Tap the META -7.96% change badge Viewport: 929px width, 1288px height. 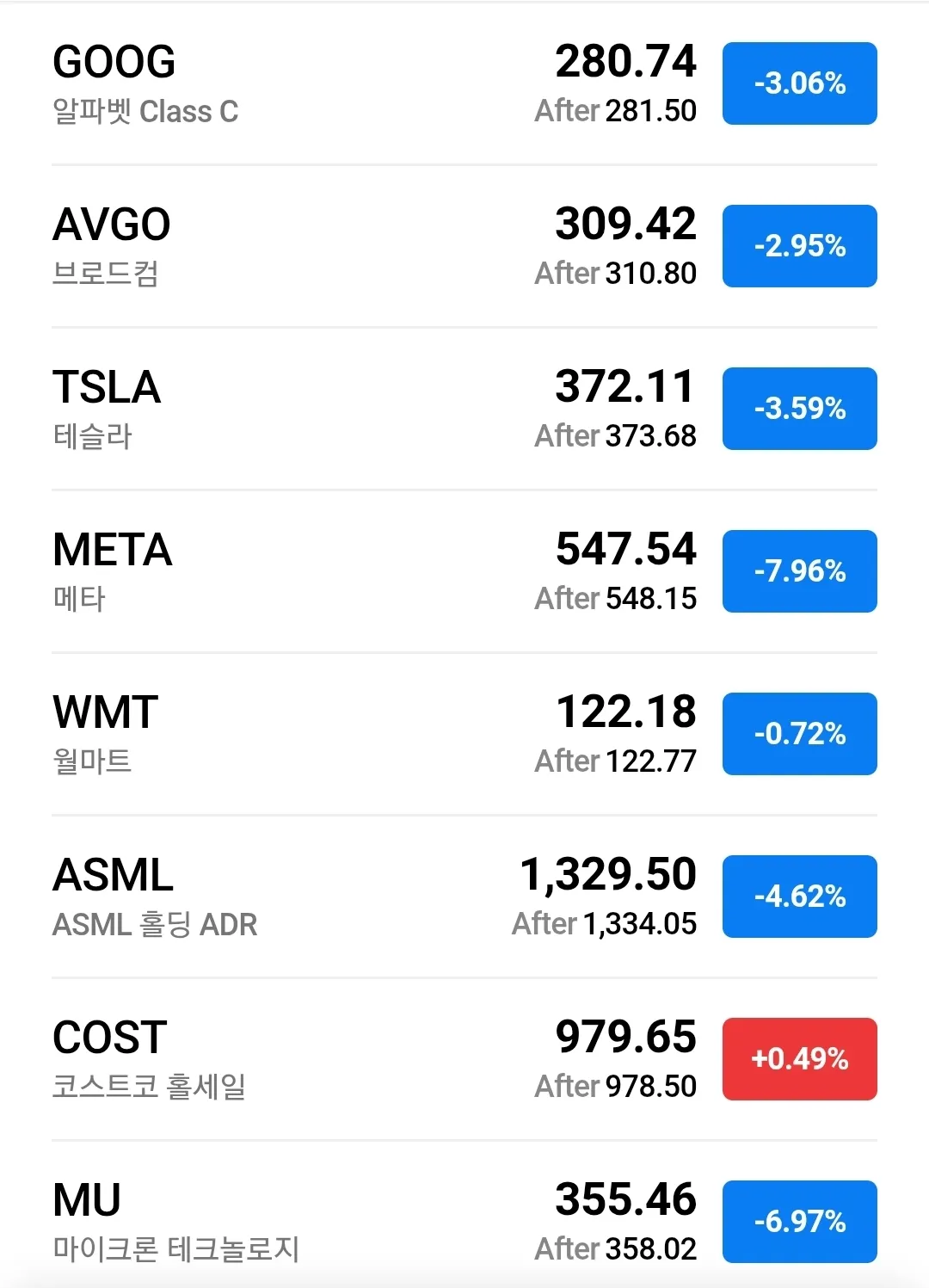tap(799, 571)
